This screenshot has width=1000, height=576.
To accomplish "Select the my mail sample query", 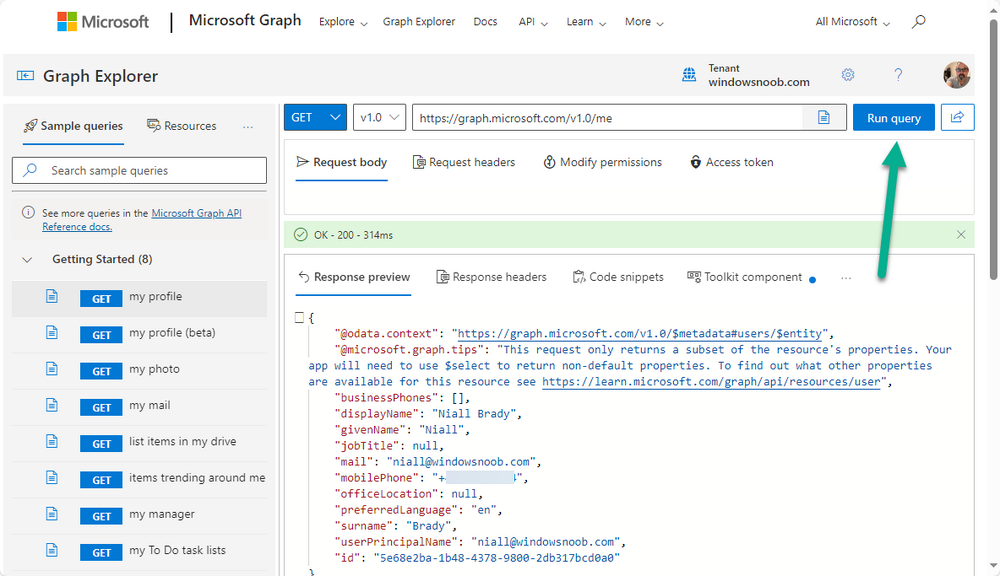I will [139, 408].
